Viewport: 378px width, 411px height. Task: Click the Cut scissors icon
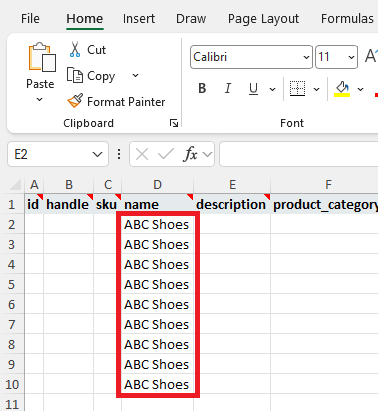75,49
